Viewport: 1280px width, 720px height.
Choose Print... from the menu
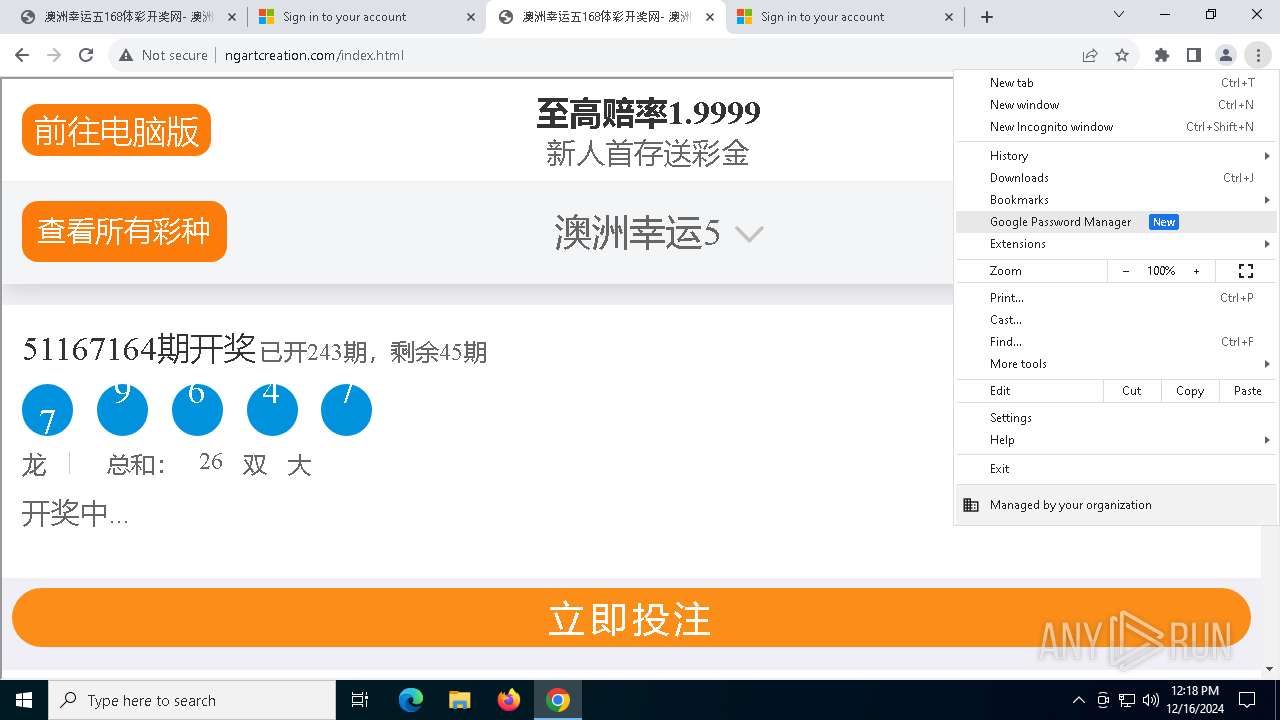(x=1116, y=298)
